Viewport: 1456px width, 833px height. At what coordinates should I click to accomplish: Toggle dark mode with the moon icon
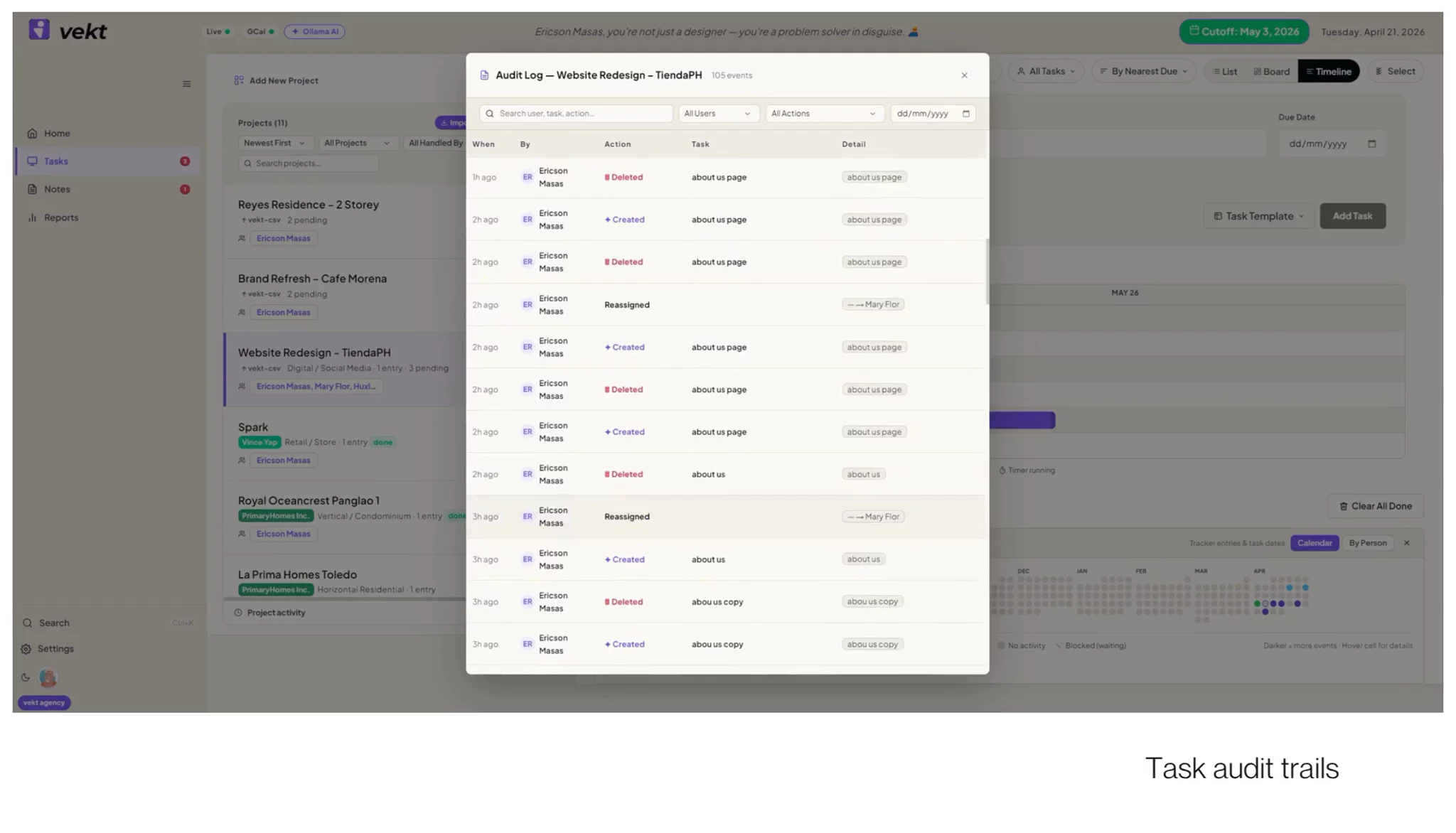(x=26, y=678)
